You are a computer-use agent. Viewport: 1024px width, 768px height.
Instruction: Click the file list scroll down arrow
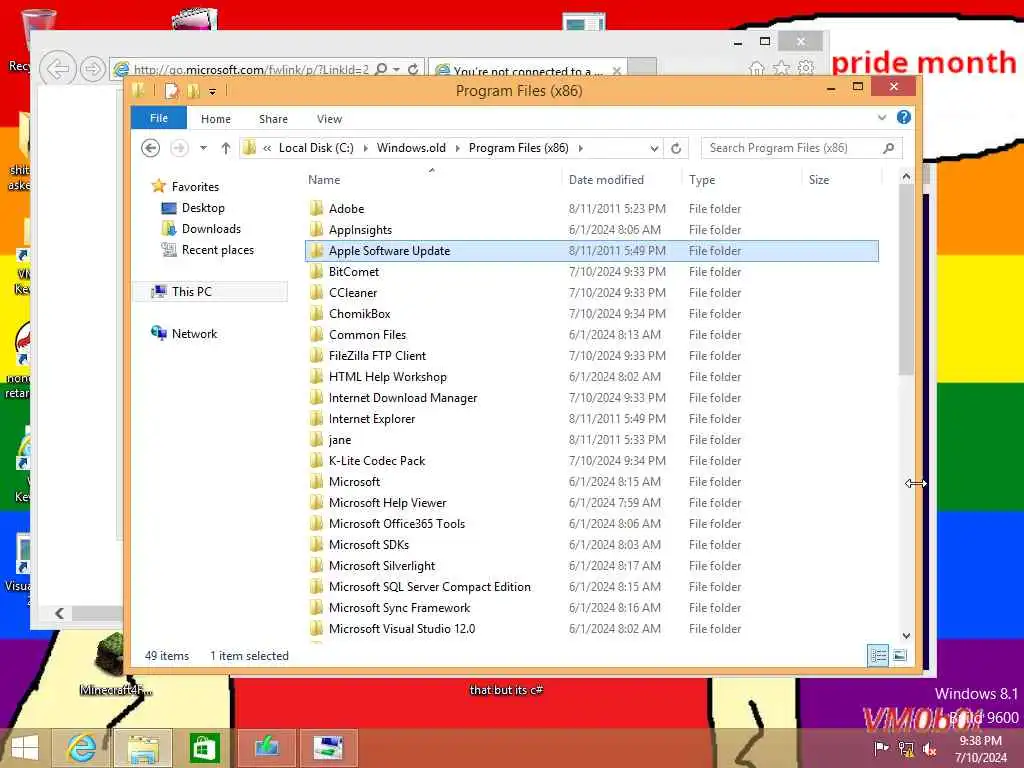coord(906,635)
